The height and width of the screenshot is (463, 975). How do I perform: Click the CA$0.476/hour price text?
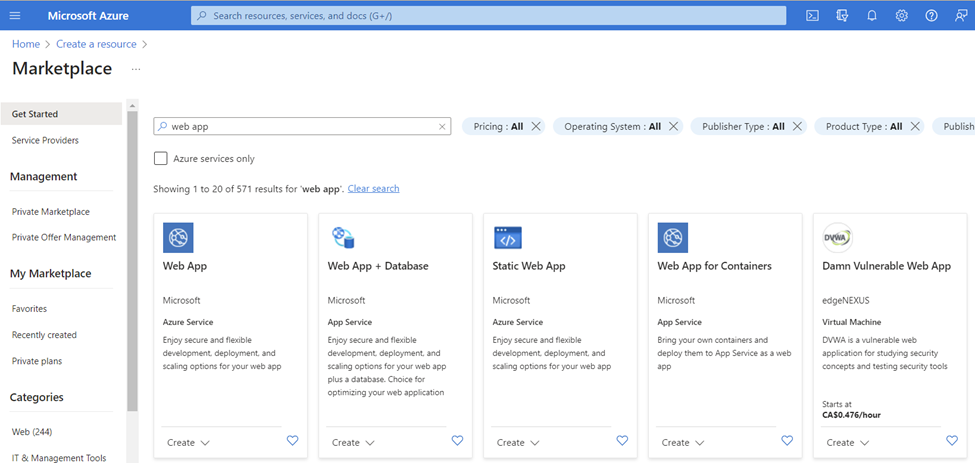(x=851, y=415)
